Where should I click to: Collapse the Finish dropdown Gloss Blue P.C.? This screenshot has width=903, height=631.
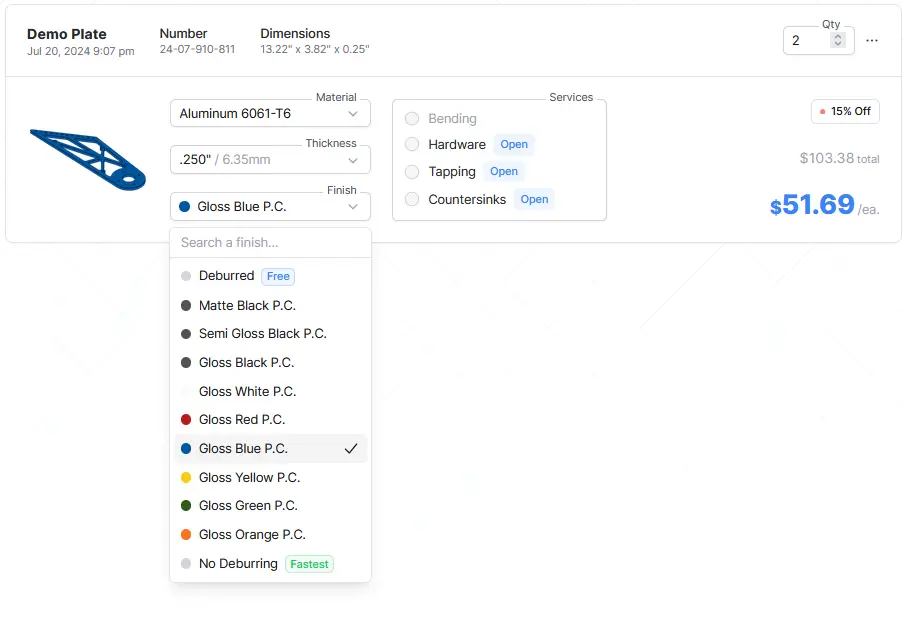pyautogui.click(x=270, y=207)
